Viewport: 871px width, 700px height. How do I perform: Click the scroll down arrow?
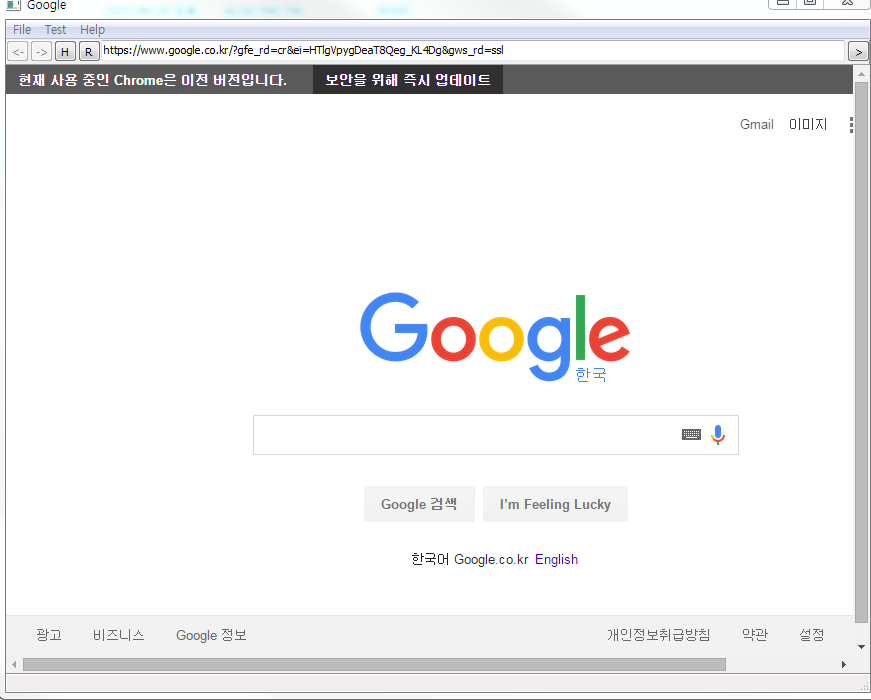pyautogui.click(x=861, y=647)
